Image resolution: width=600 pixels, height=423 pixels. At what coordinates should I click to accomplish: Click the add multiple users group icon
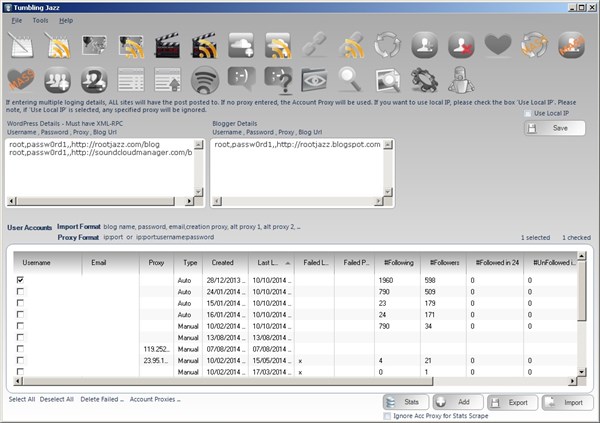(x=57, y=80)
